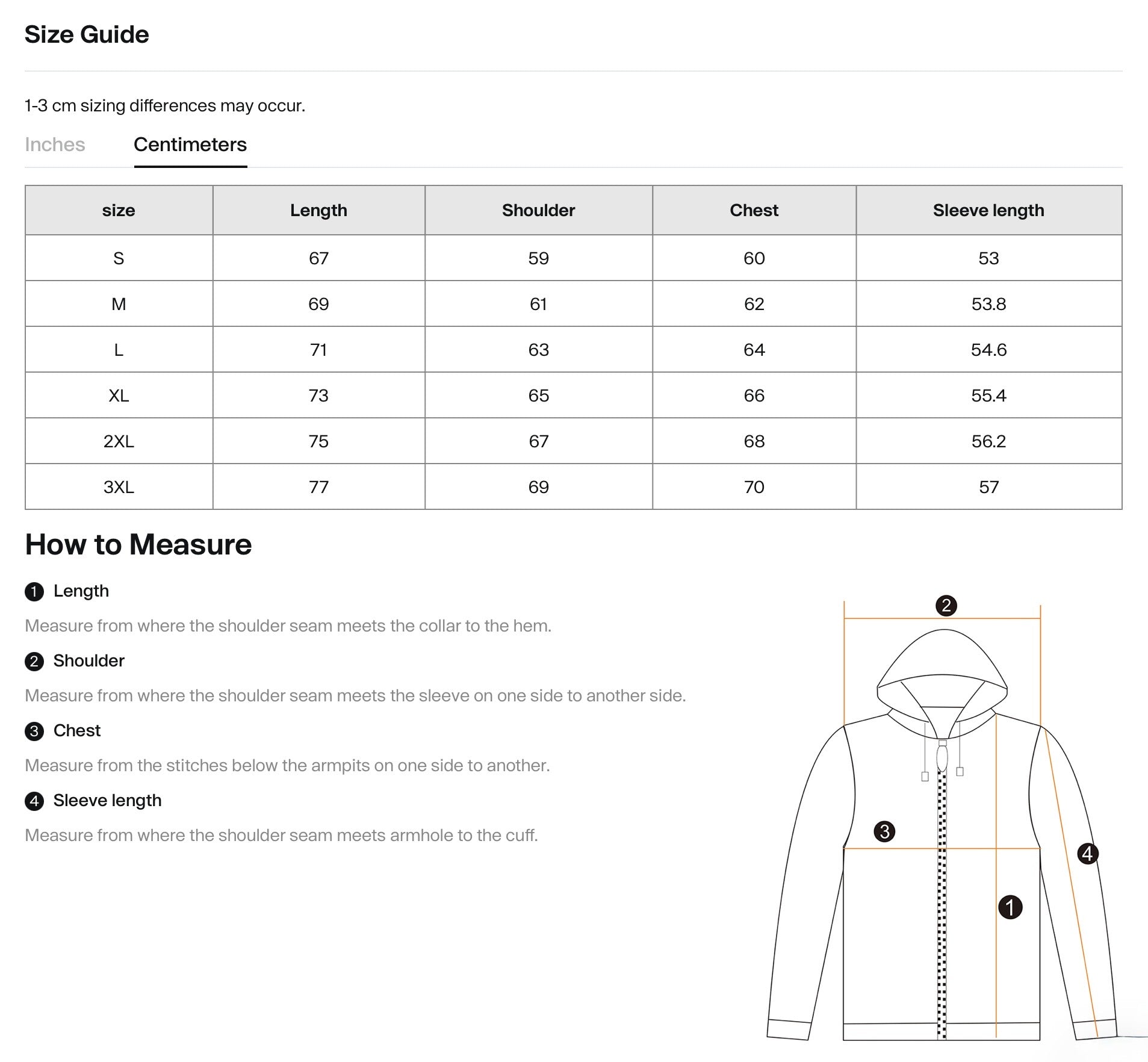Click the number 3 Chest bullet icon
The width and height of the screenshot is (1148, 1062).
pos(34,731)
